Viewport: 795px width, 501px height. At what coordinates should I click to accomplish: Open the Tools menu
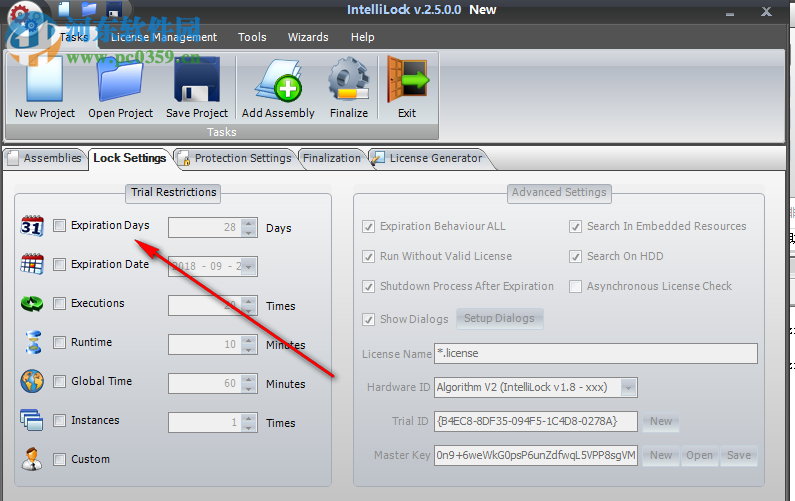tap(252, 37)
